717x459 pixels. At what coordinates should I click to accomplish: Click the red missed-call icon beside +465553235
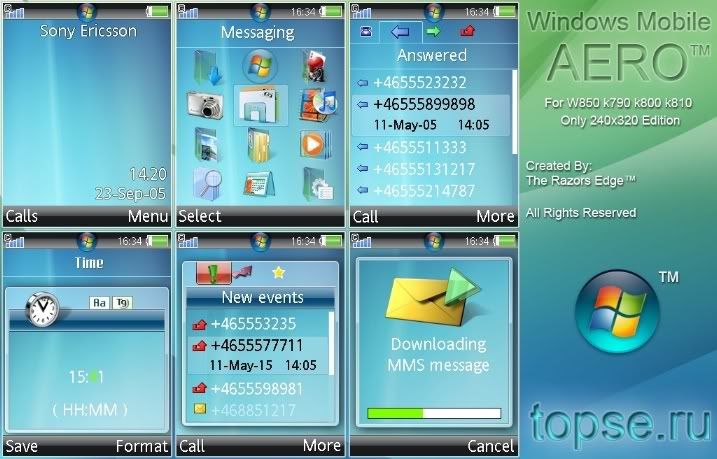click(199, 324)
